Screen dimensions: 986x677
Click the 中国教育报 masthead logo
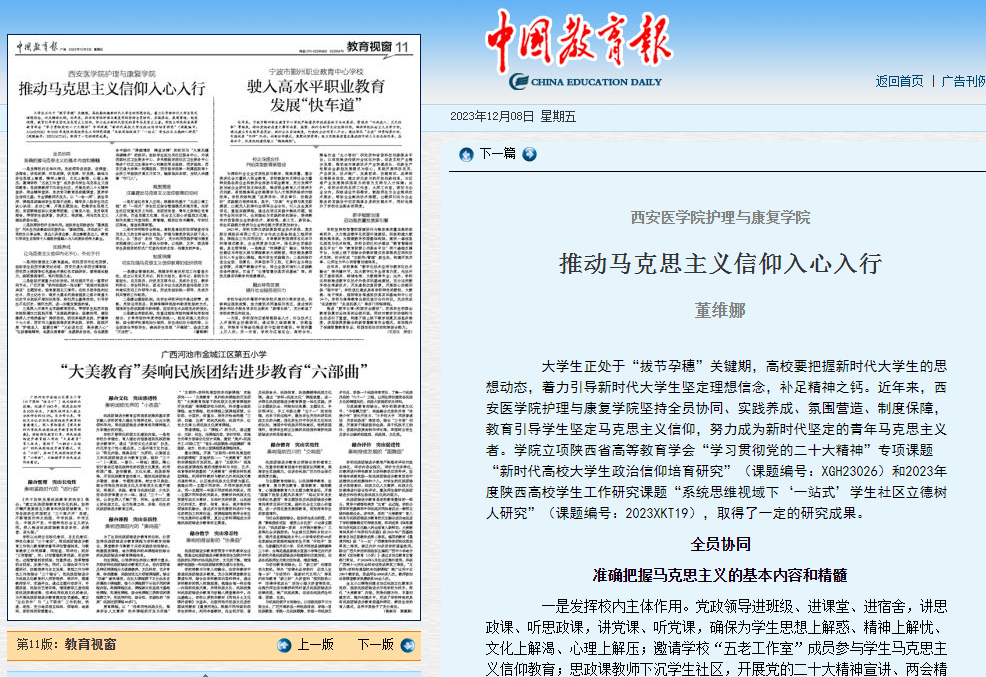tap(579, 40)
